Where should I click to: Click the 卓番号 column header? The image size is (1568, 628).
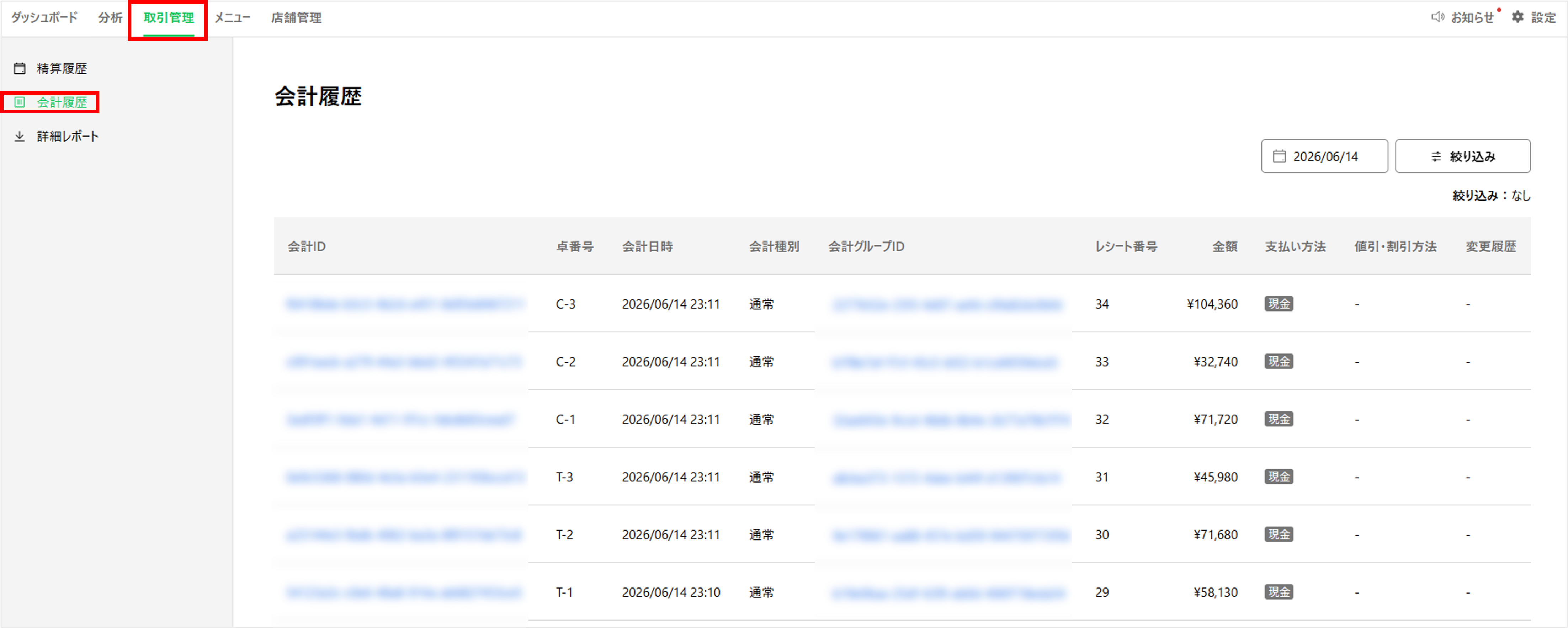pos(575,246)
